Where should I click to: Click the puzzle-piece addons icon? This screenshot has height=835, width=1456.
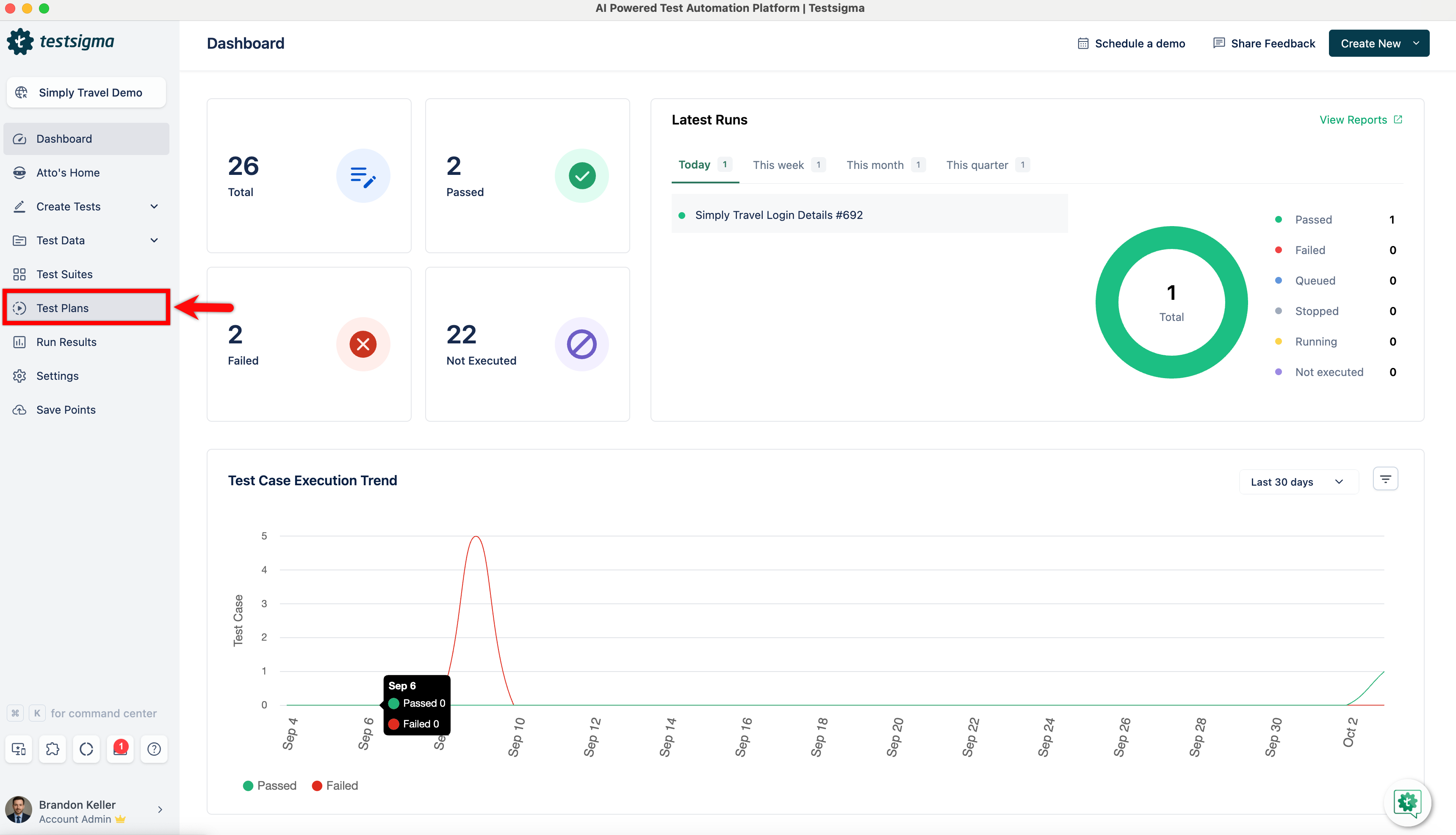52,748
